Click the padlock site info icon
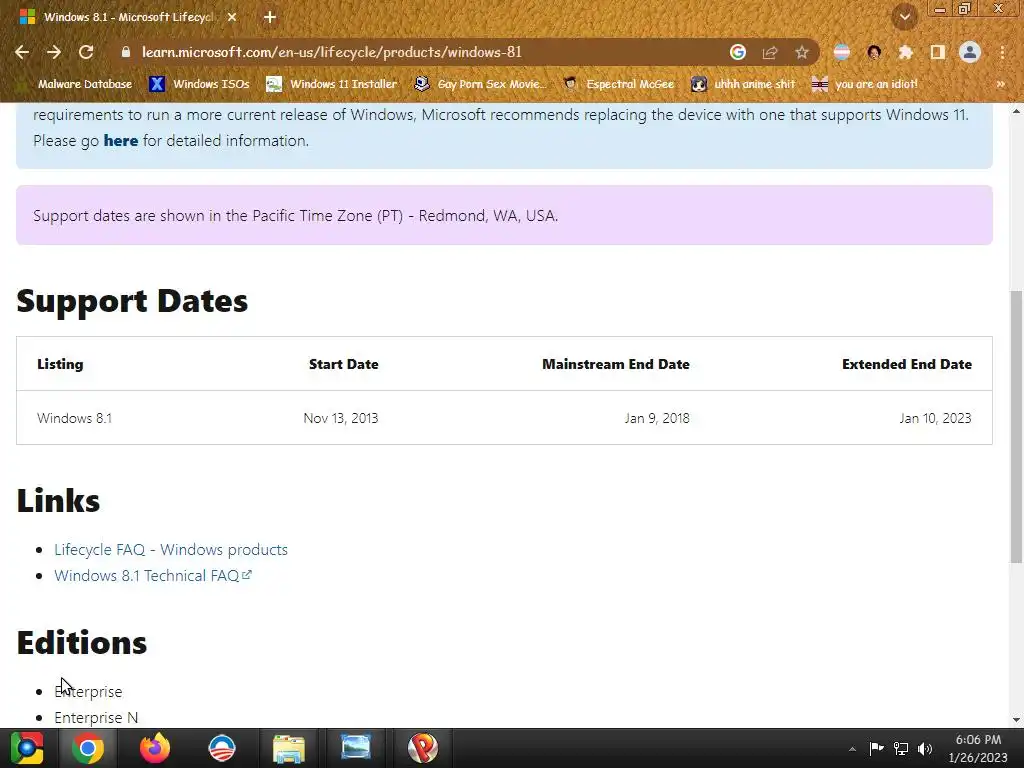1024x768 pixels. (x=126, y=52)
